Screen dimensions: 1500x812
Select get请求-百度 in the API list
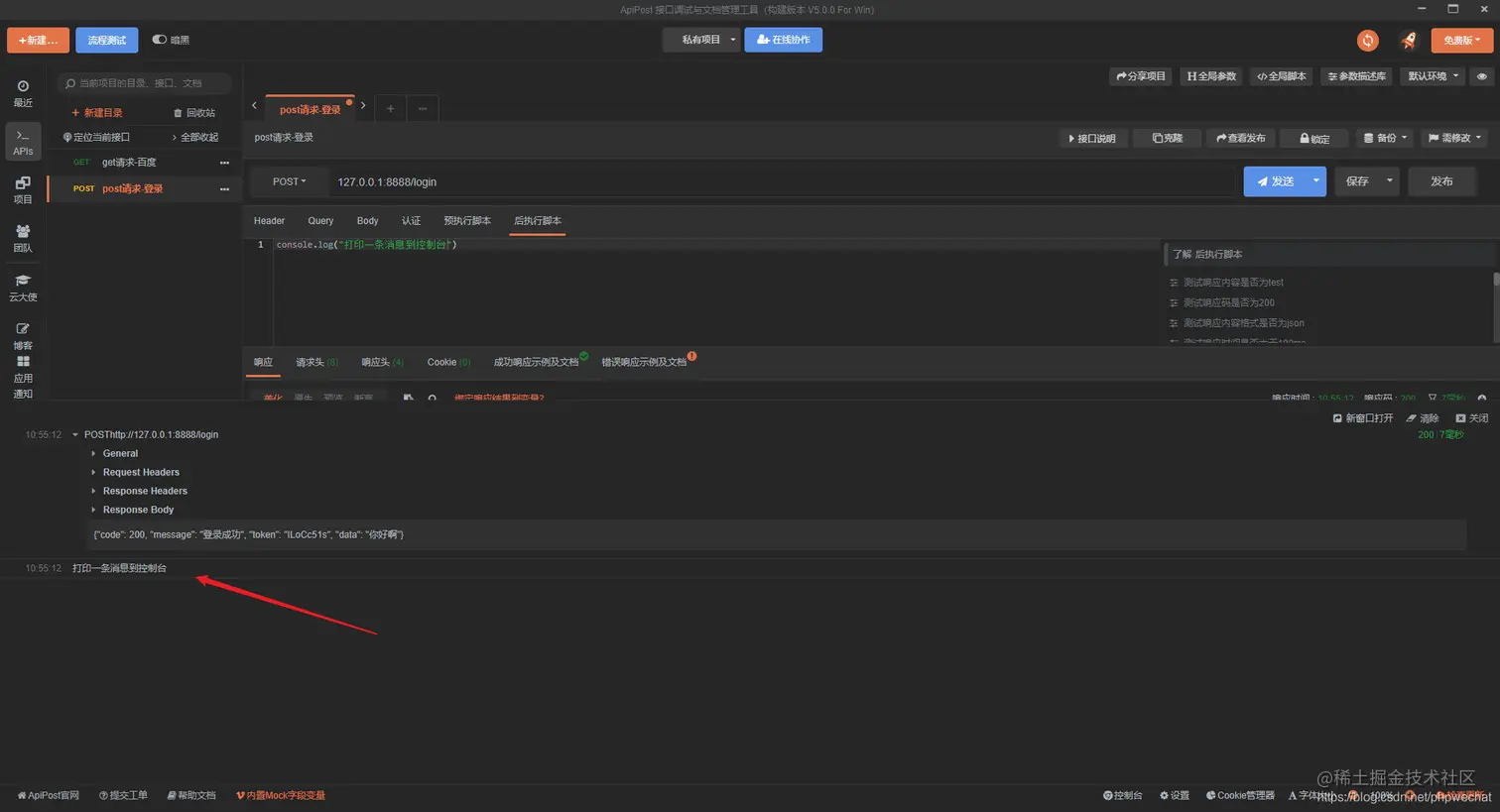point(129,163)
